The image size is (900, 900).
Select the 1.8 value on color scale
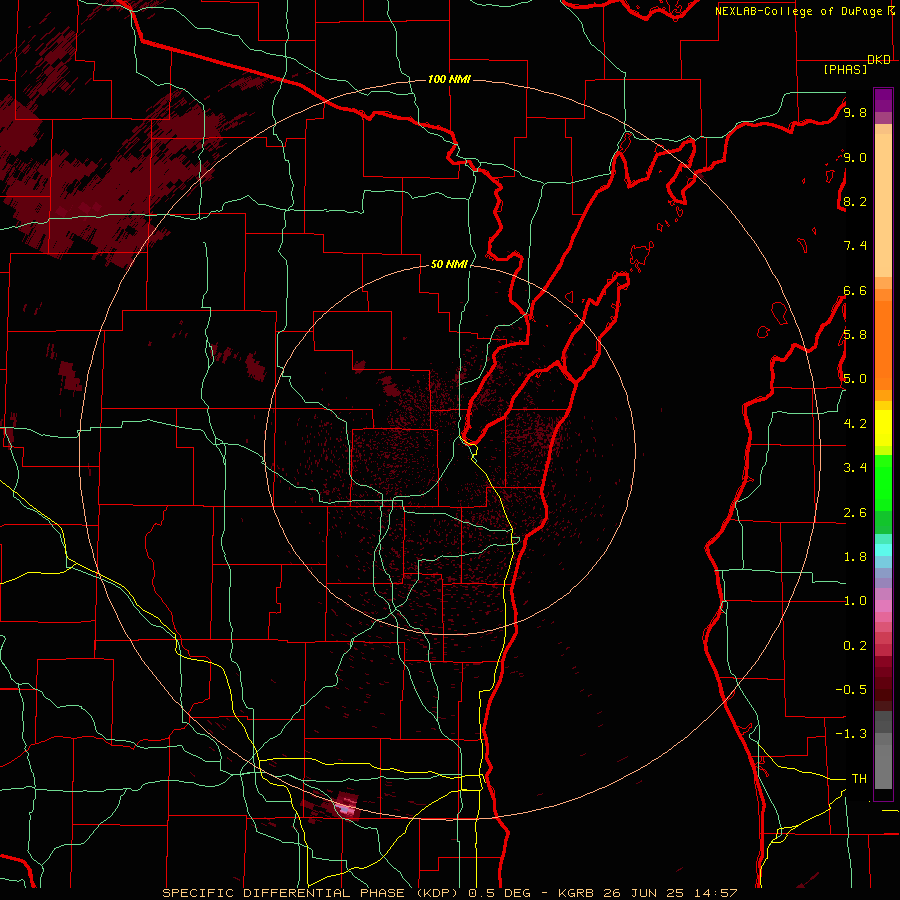(x=855, y=557)
